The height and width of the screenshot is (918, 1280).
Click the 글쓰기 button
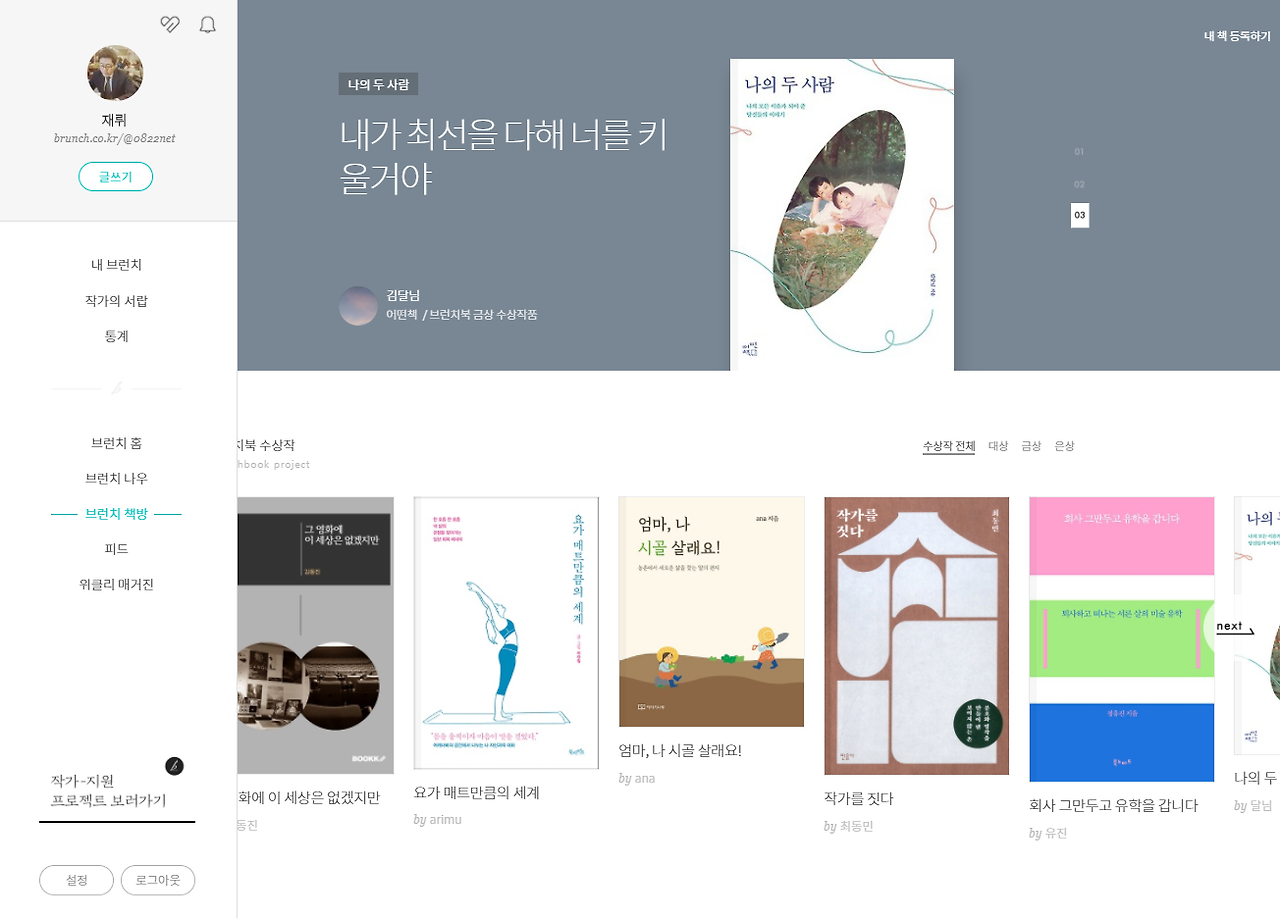pos(116,177)
